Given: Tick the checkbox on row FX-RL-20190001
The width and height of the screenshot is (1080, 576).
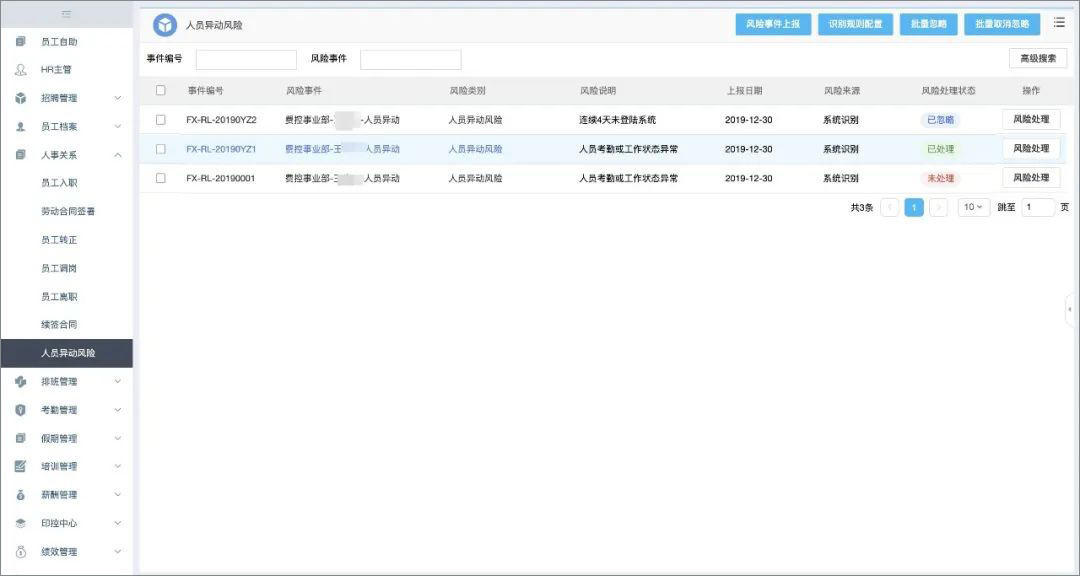Looking at the screenshot, I should click(160, 177).
